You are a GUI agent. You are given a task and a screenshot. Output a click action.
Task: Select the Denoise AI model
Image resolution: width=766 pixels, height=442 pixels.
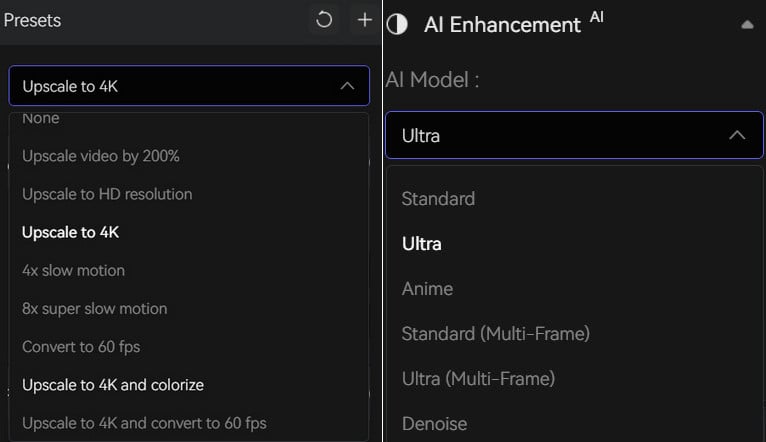(434, 423)
